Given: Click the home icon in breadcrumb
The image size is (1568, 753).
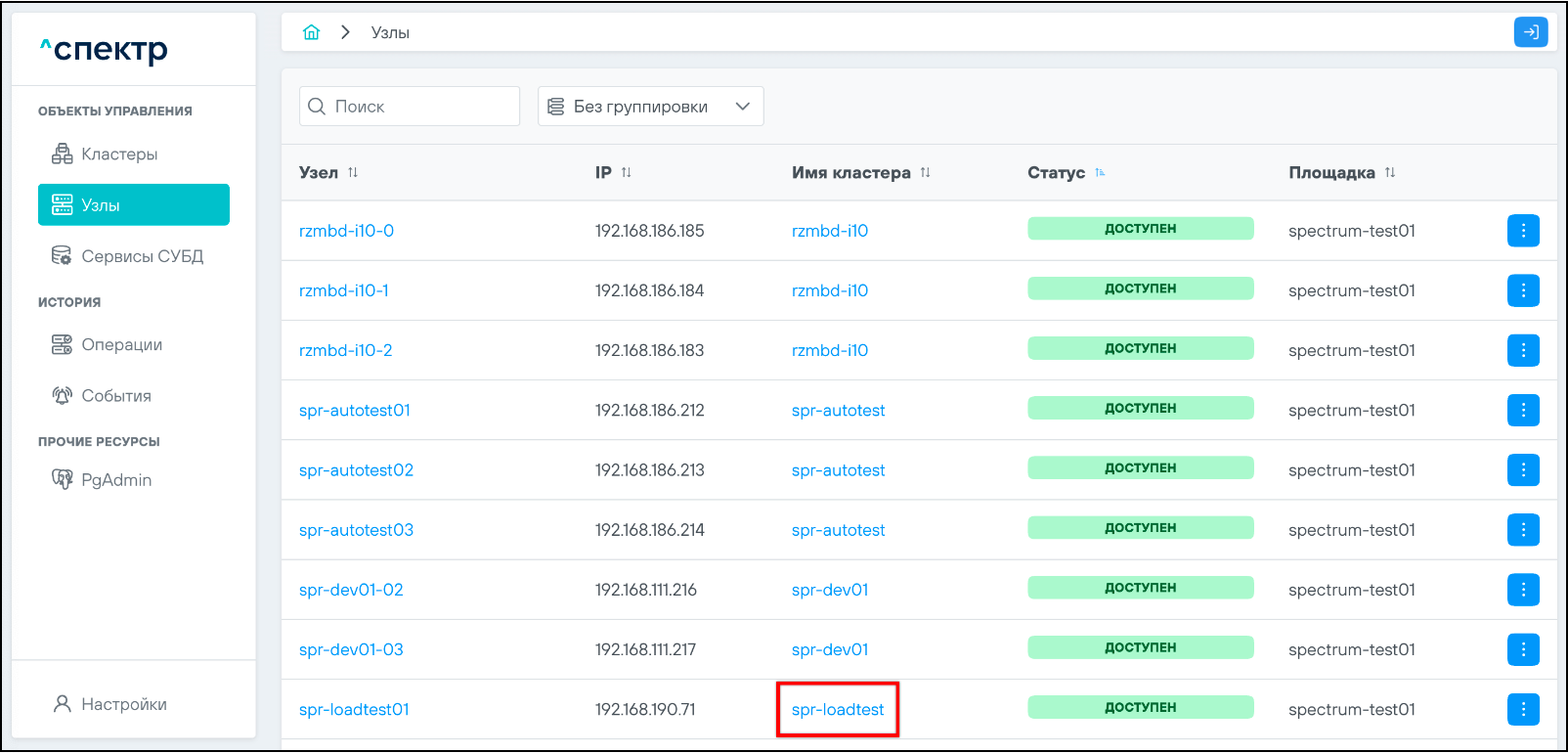Looking at the screenshot, I should coord(312,32).
